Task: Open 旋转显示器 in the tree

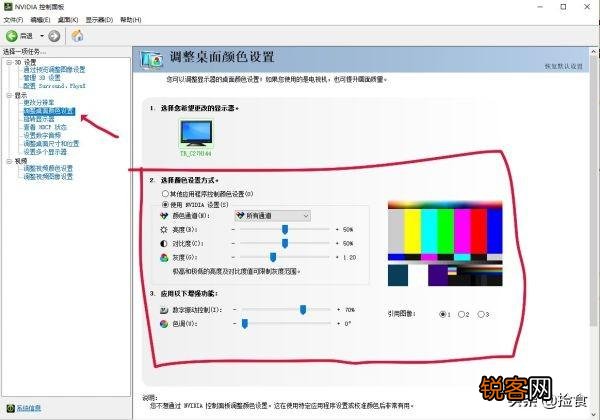Action: pos(39,119)
